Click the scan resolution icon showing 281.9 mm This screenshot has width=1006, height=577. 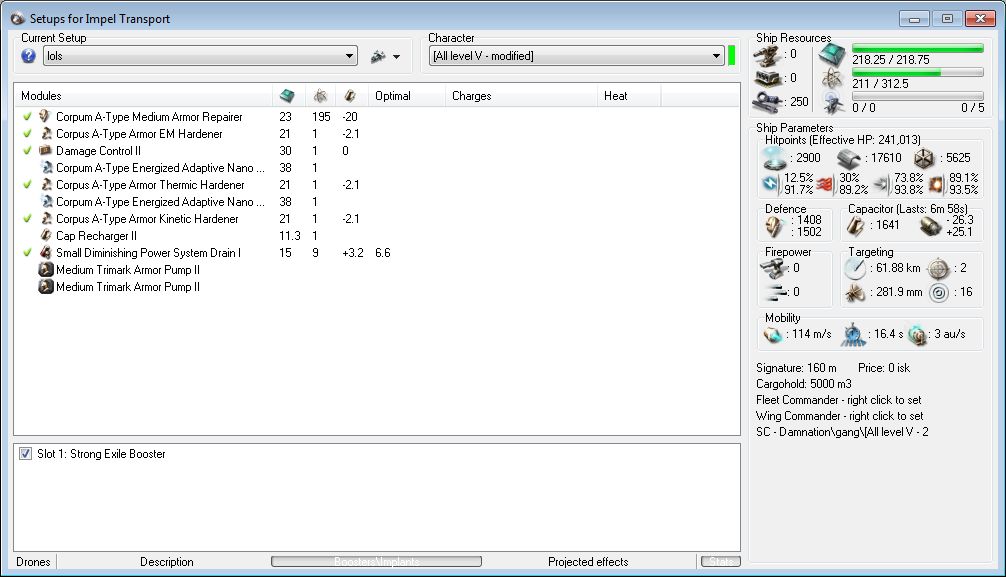coord(855,293)
